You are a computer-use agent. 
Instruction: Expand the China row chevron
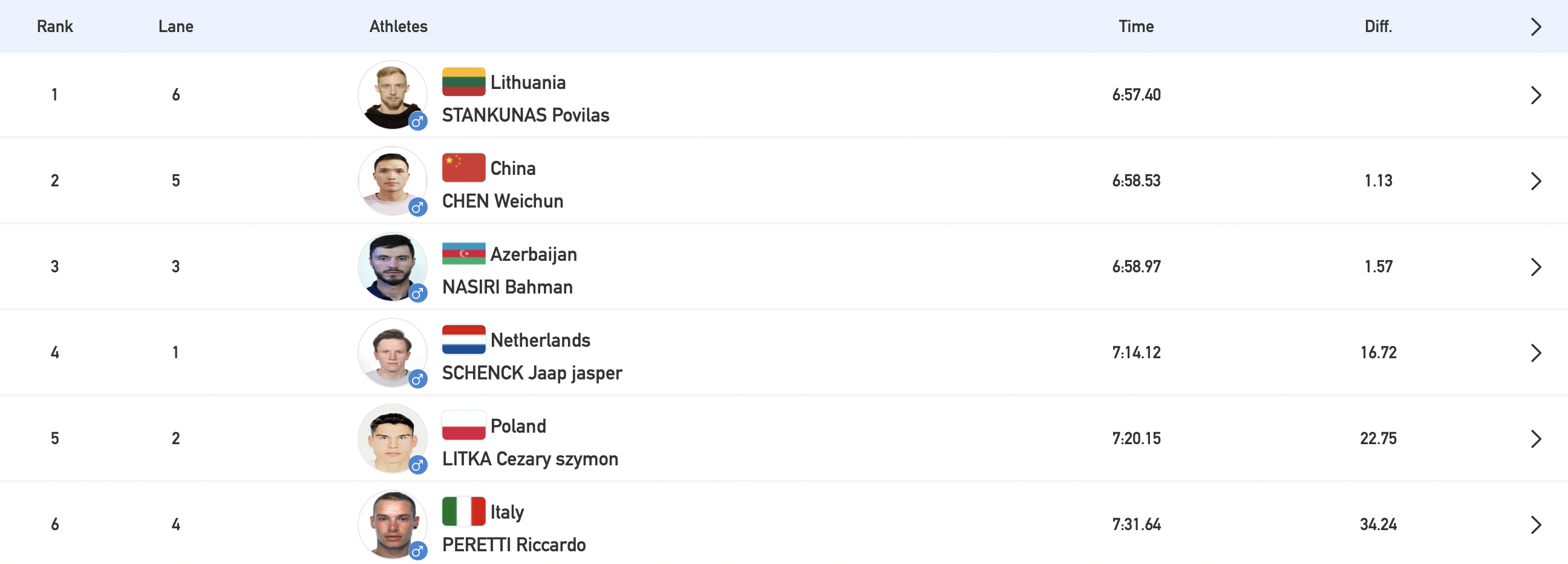(x=1536, y=180)
